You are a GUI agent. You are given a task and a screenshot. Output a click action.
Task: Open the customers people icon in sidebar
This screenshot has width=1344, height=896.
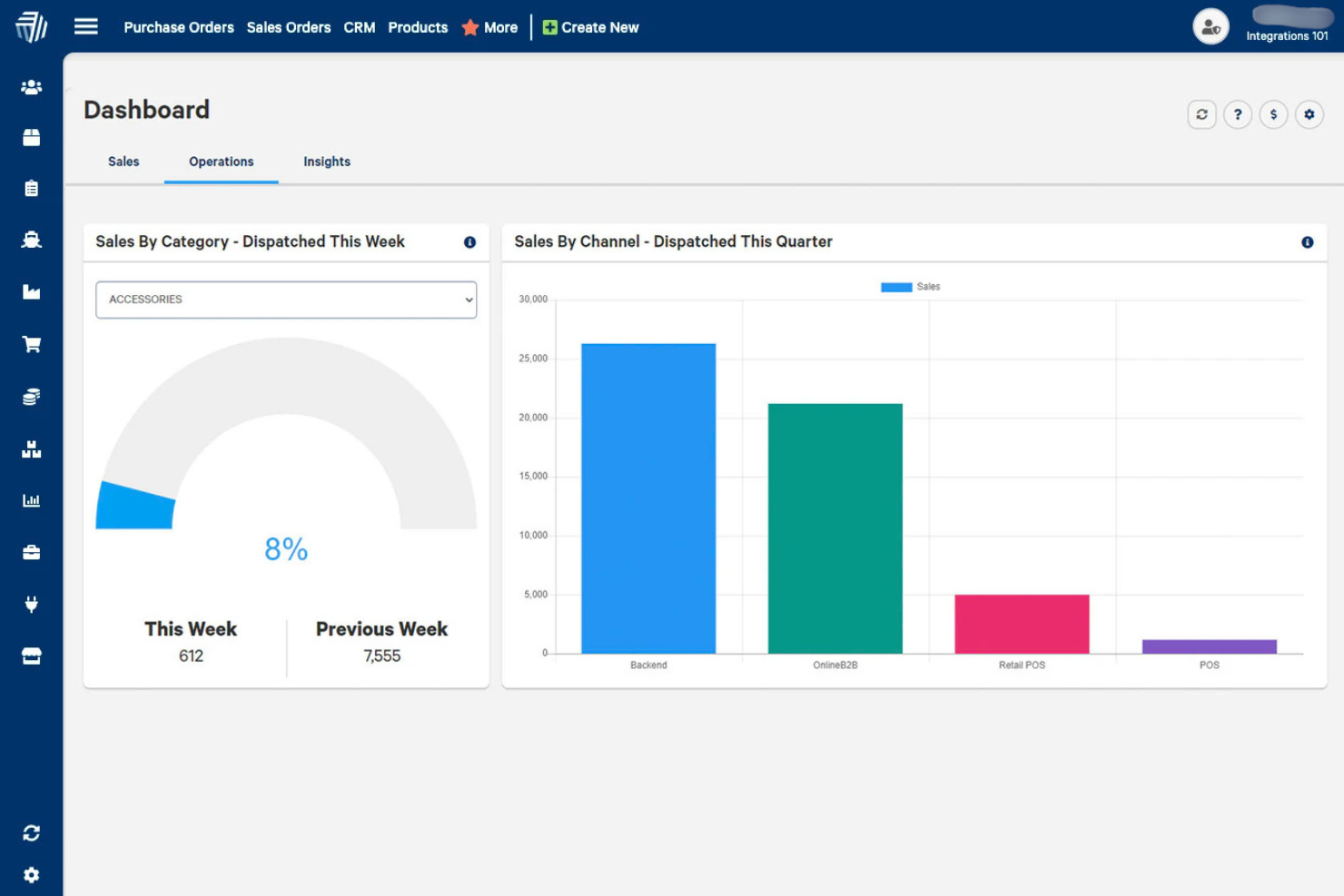point(31,87)
